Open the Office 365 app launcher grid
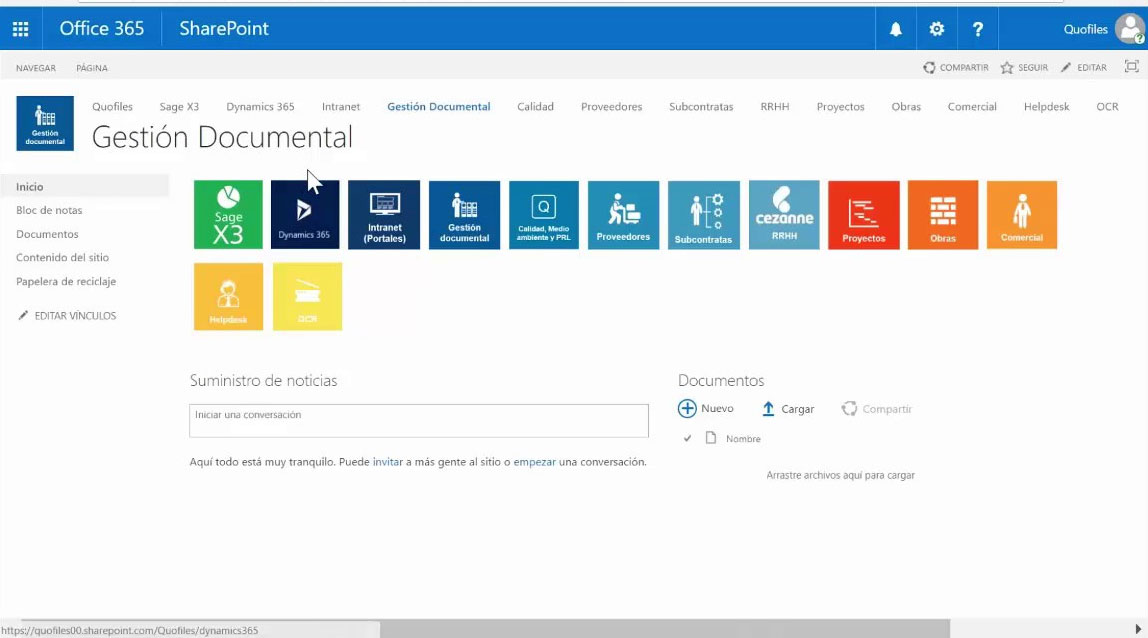 (x=20, y=29)
